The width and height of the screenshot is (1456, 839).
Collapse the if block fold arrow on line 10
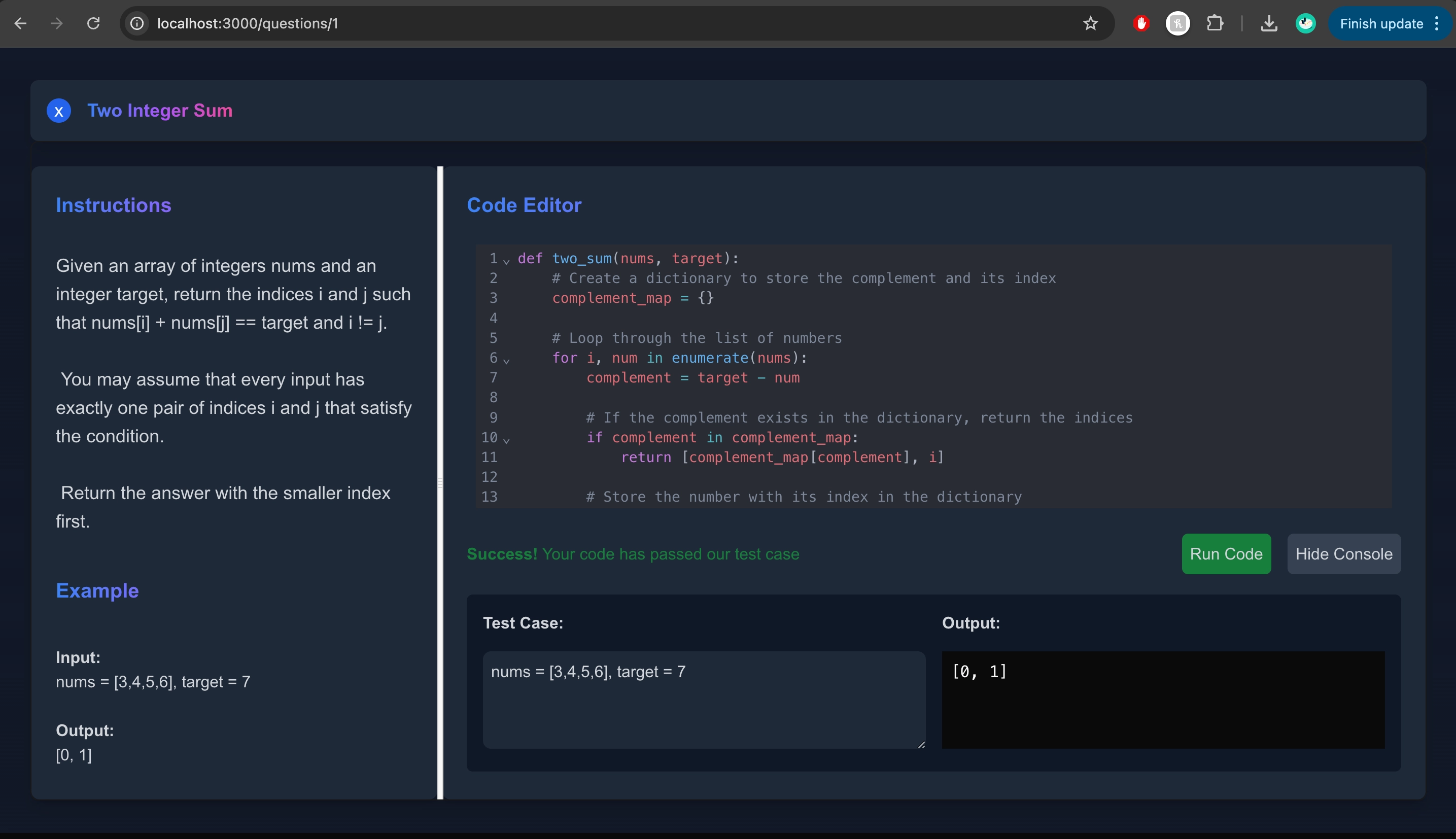(506, 440)
